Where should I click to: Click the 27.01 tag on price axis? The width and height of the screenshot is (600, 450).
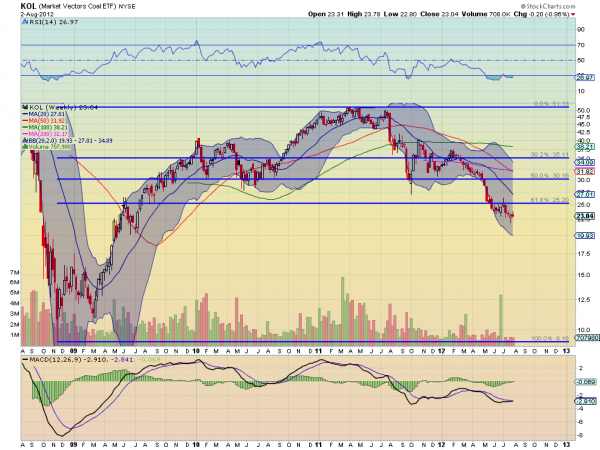click(x=585, y=194)
